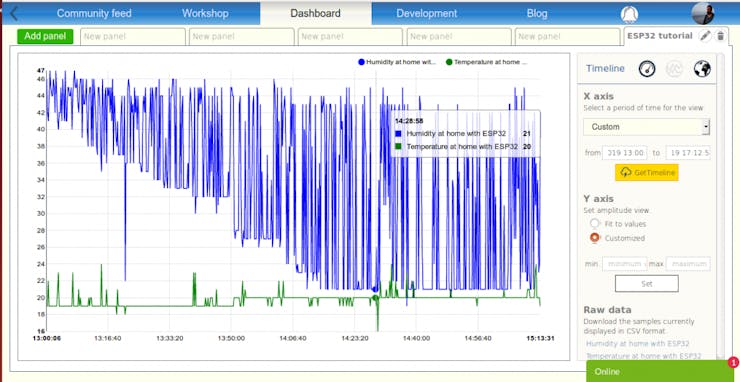Click the Timeline view label
The height and width of the screenshot is (382, 740).
(x=605, y=68)
